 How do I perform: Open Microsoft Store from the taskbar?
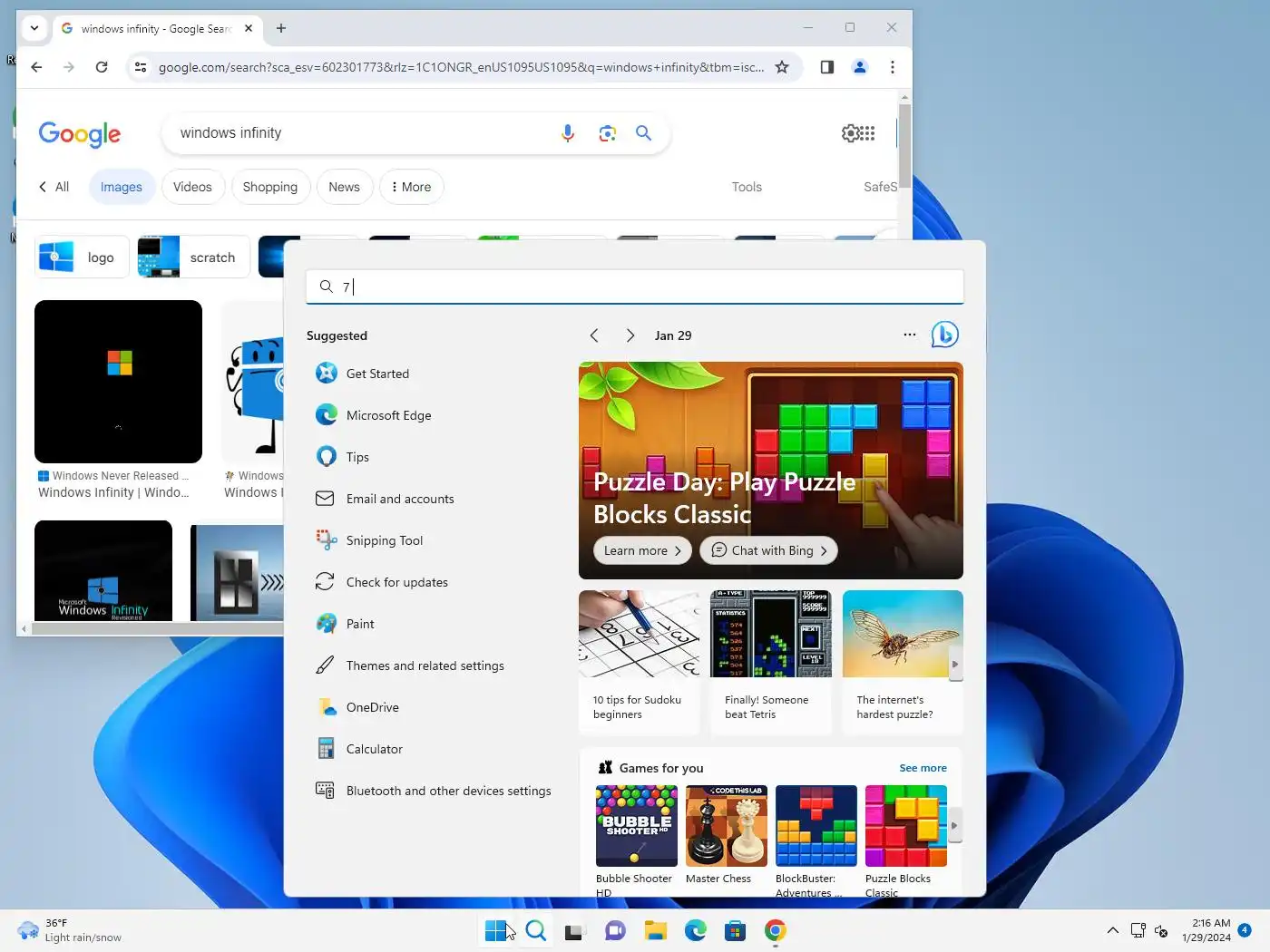pyautogui.click(x=735, y=930)
